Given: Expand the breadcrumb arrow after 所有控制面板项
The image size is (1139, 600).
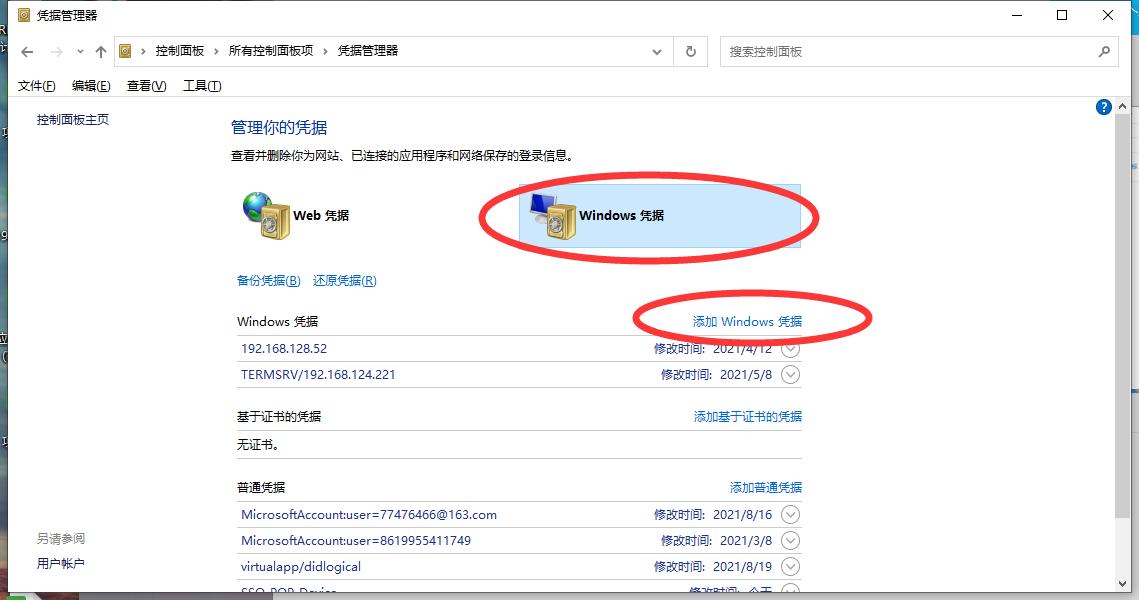Looking at the screenshot, I should [x=325, y=52].
